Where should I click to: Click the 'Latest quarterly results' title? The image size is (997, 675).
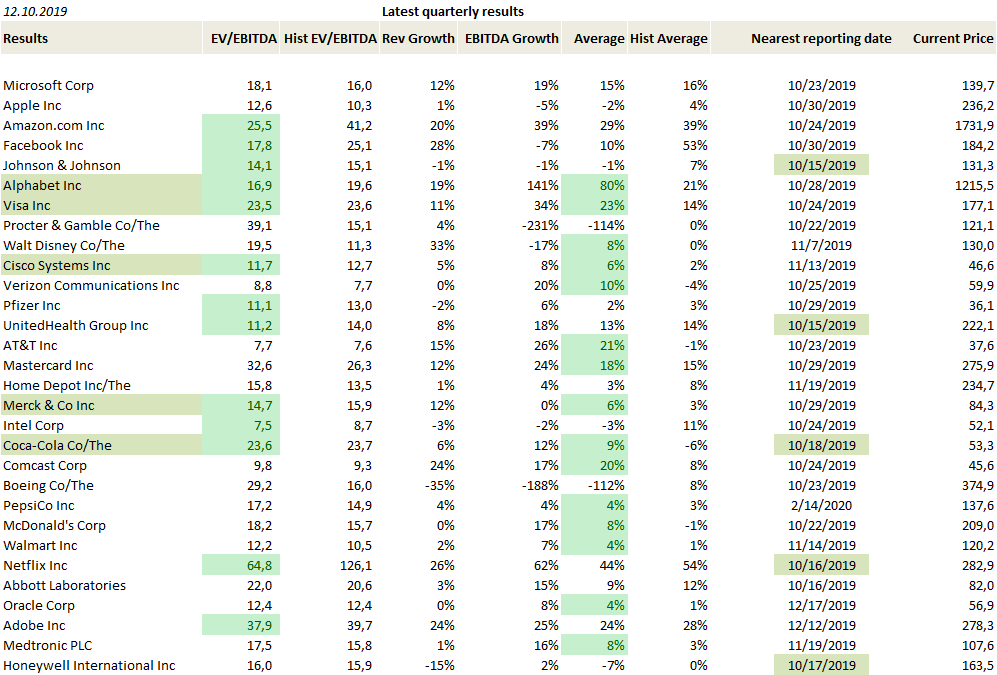(453, 11)
